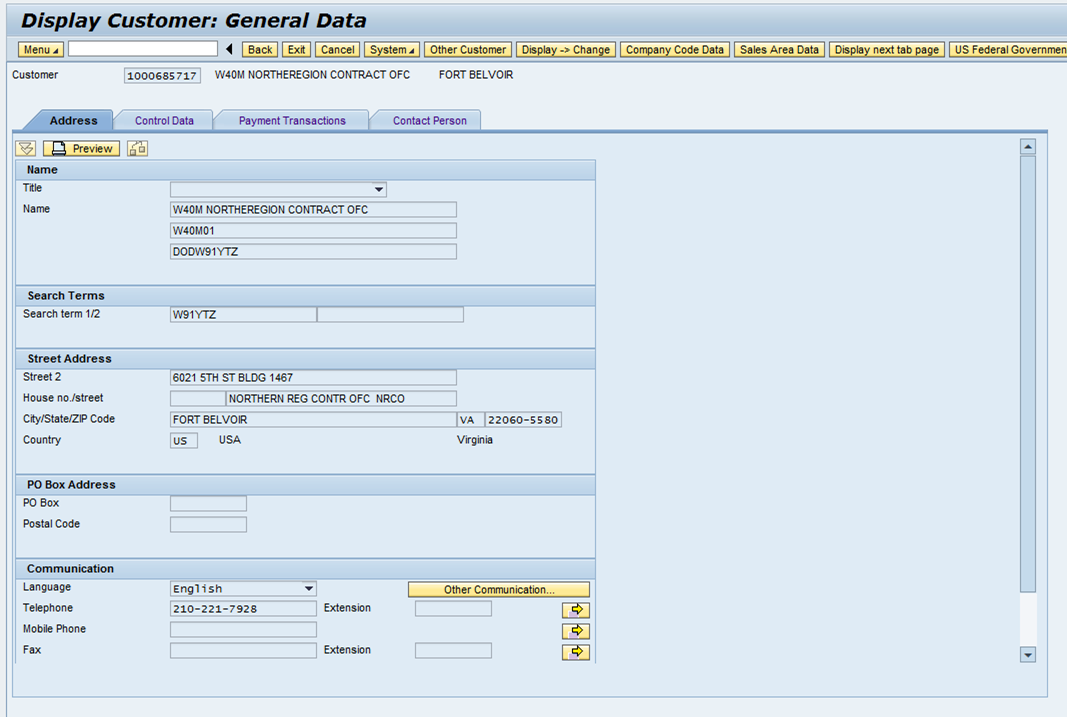Open Other Communication options
Viewport: 1067px width, 717px height.
(498, 589)
